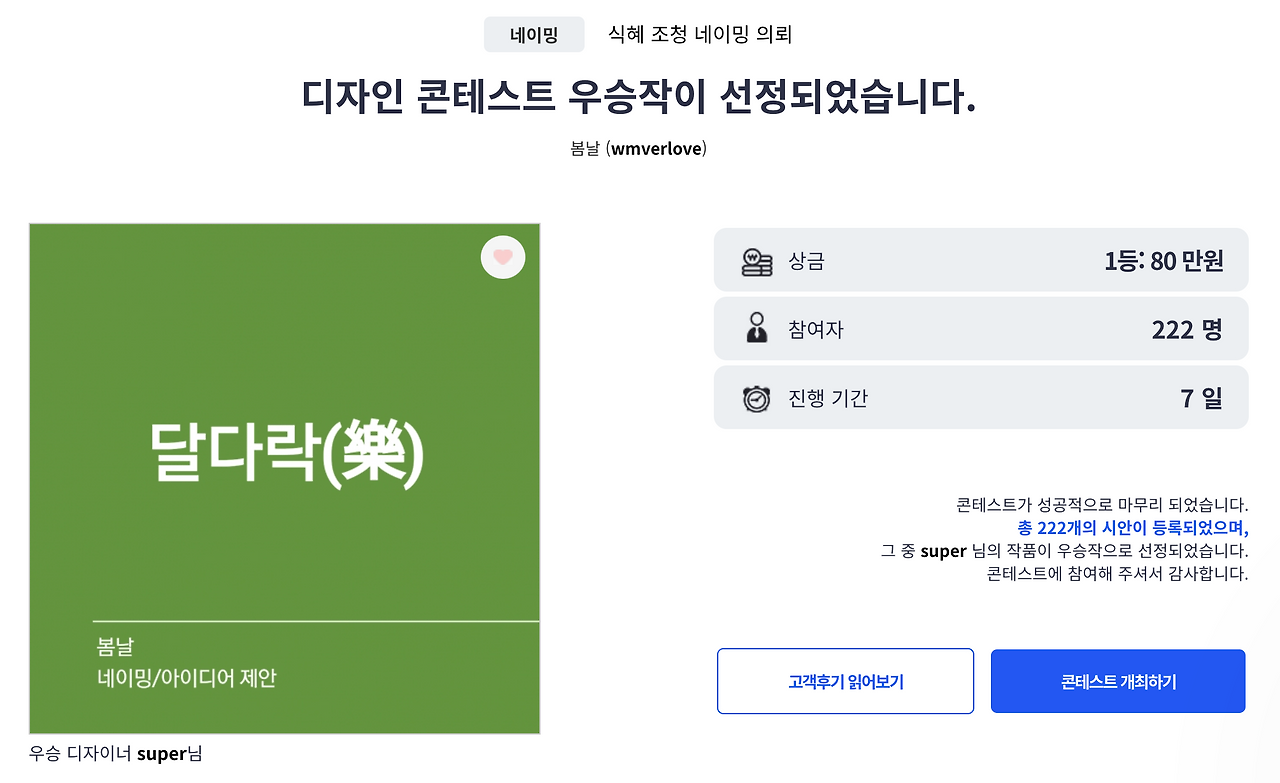Click the 상금 prize info row
The height and width of the screenshot is (783, 1280).
pyautogui.click(x=981, y=260)
